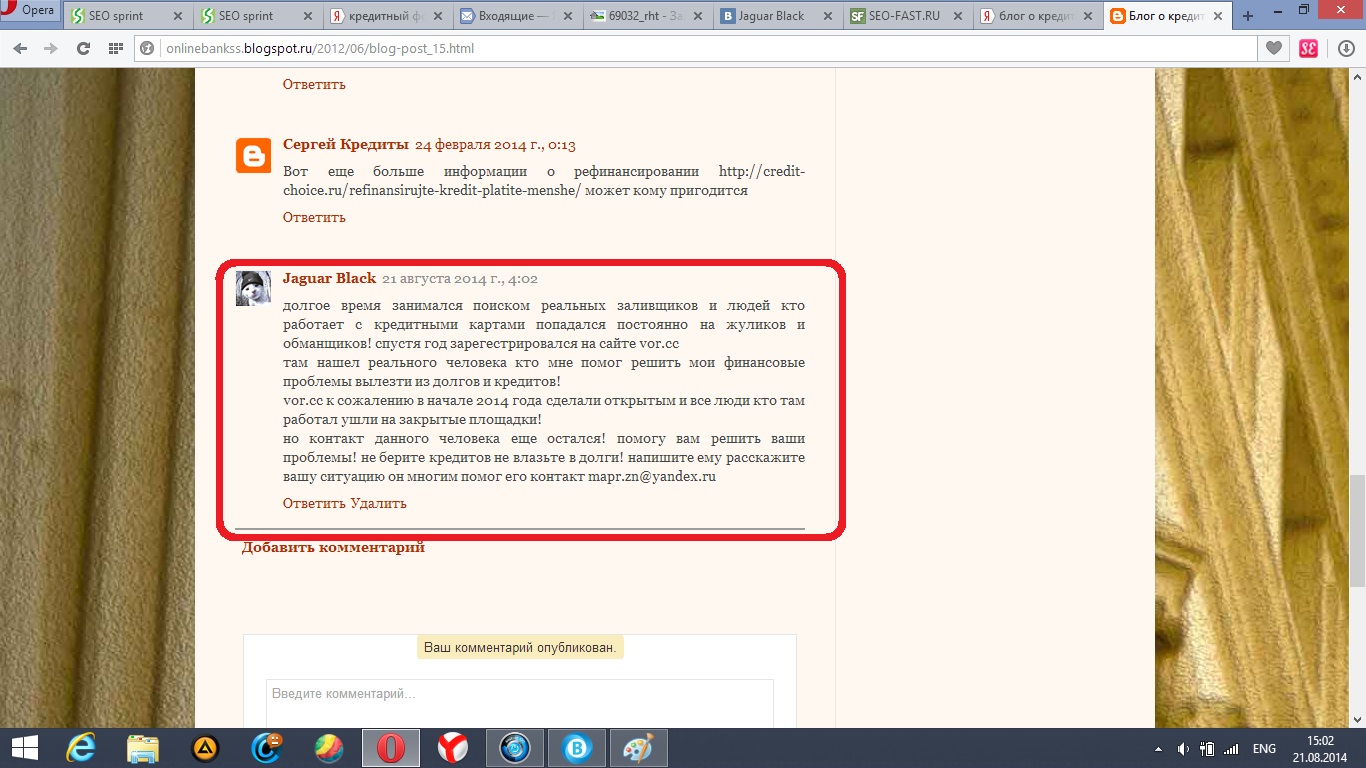Viewport: 1366px width, 768px height.
Task: Open the network signal tray icon
Action: point(1231,749)
